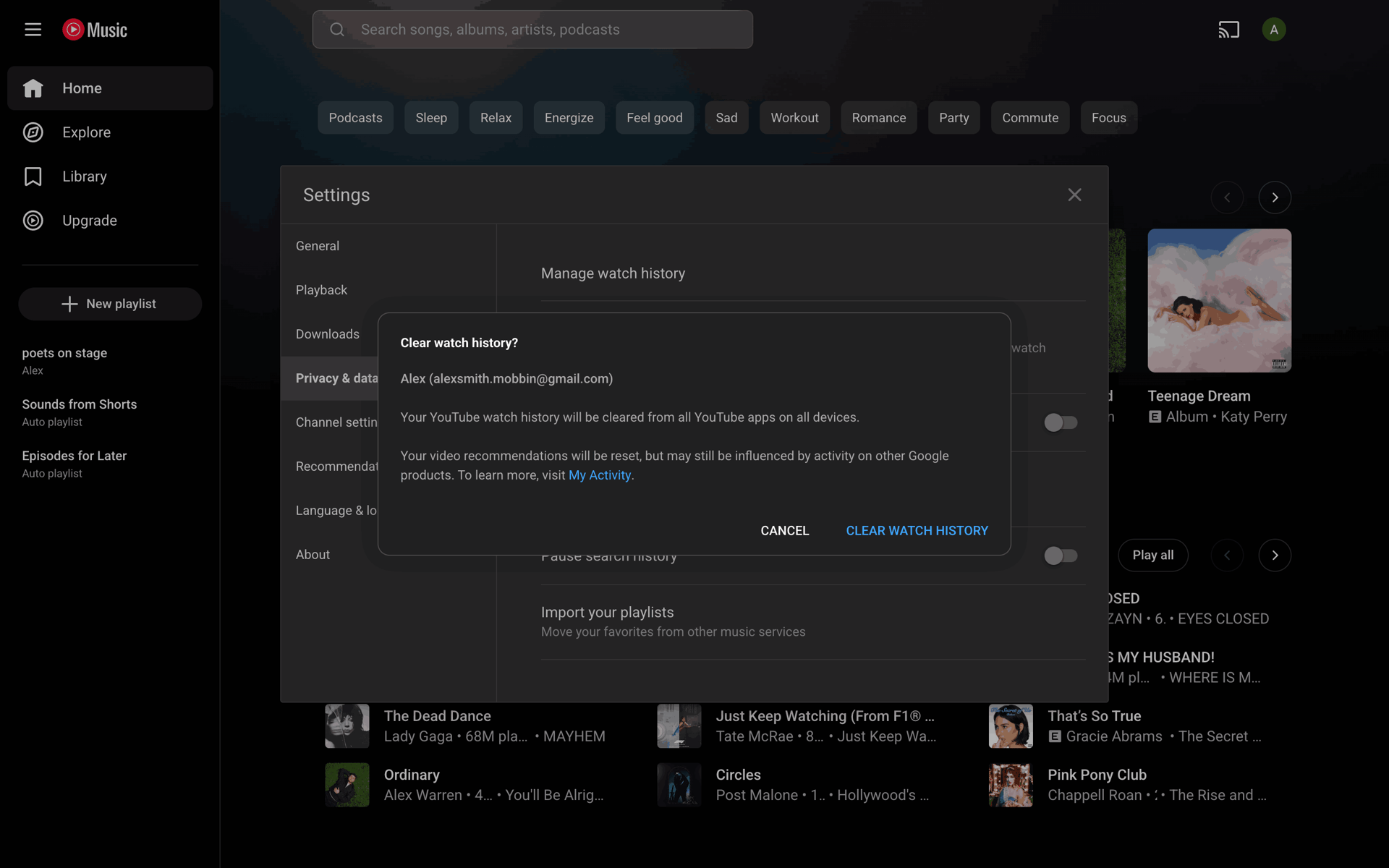Image resolution: width=1389 pixels, height=868 pixels.
Task: Open the Teenage Dream album cover
Action: 1219,301
